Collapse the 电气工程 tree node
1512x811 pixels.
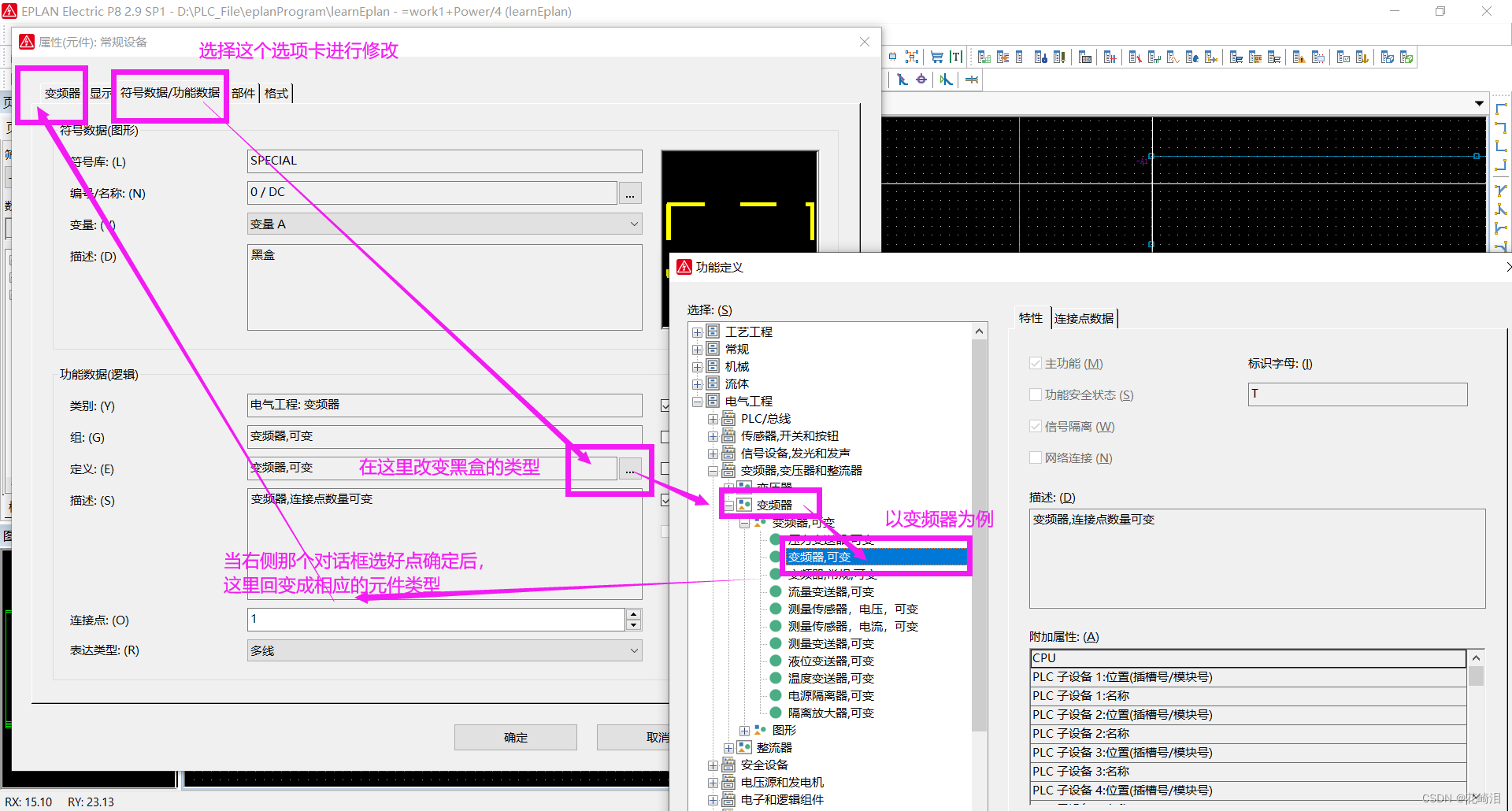click(x=697, y=402)
